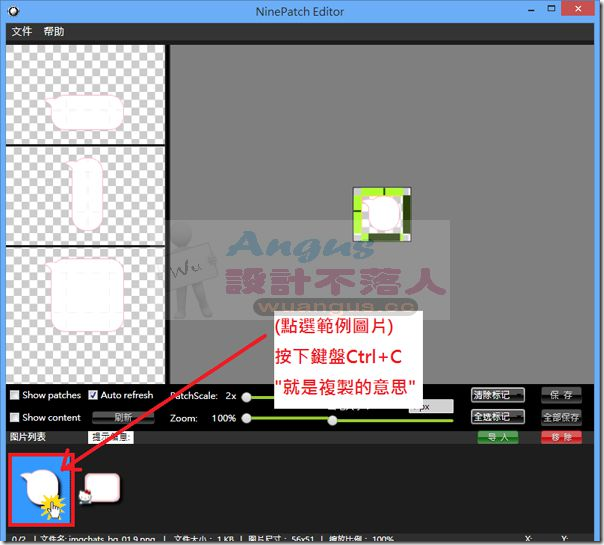Close the NinePatch Editor window
The width and height of the screenshot is (604, 545).
(x=578, y=9)
